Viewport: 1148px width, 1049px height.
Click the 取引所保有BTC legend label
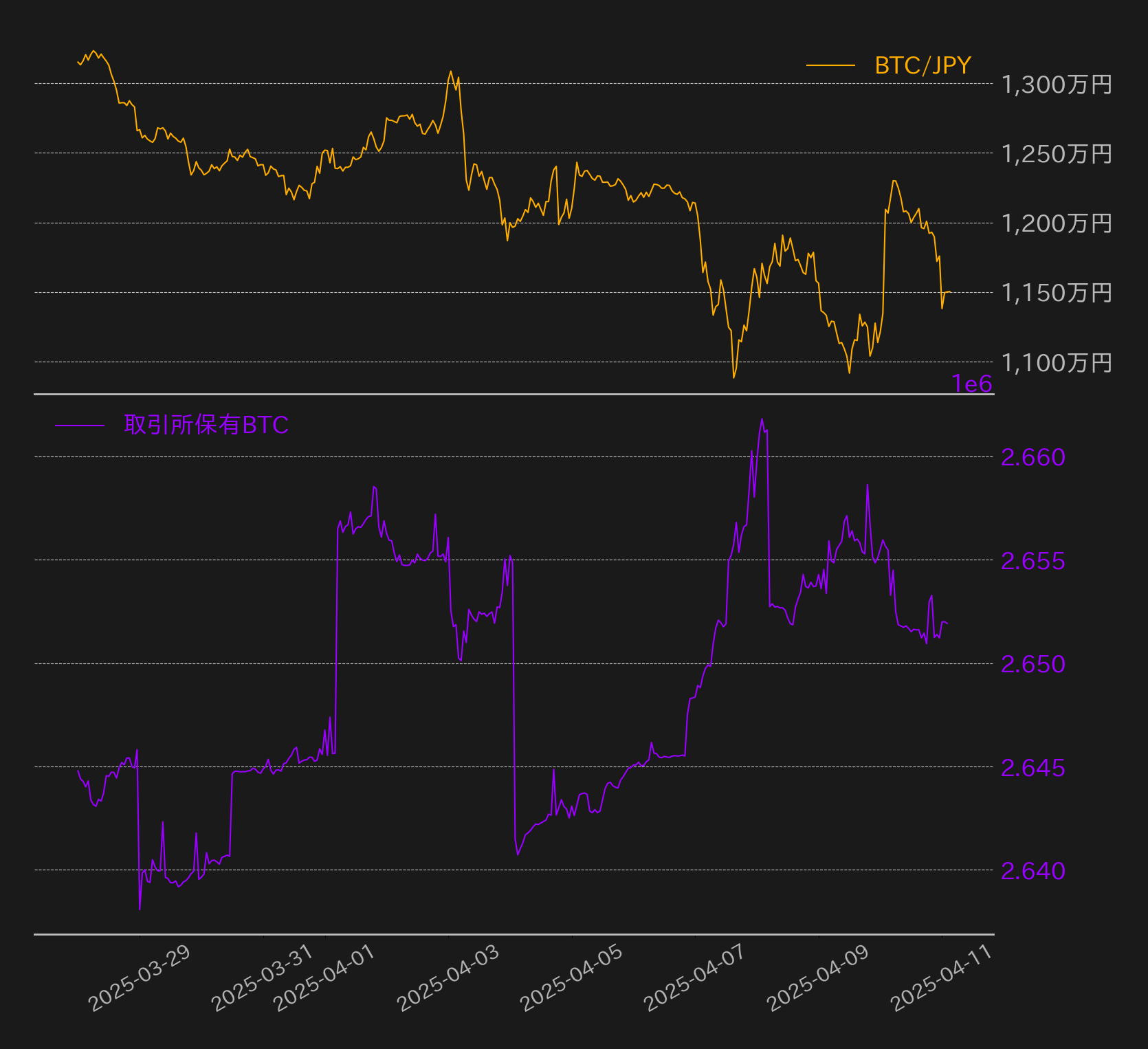(x=206, y=425)
